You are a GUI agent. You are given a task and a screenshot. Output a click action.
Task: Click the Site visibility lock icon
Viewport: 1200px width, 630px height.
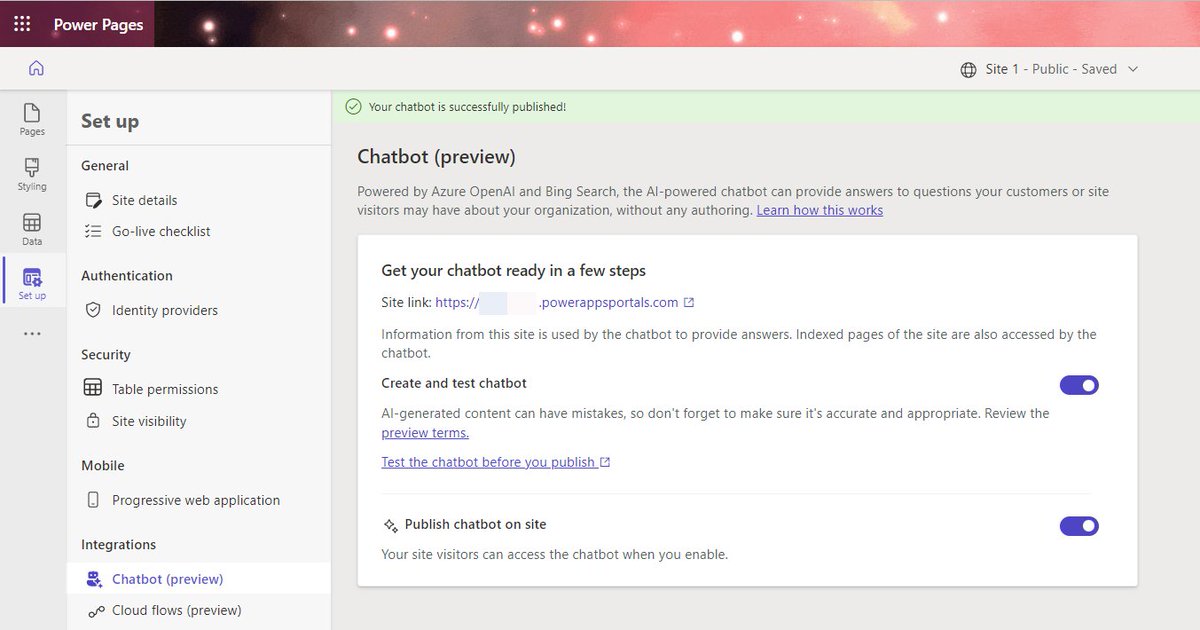(93, 421)
